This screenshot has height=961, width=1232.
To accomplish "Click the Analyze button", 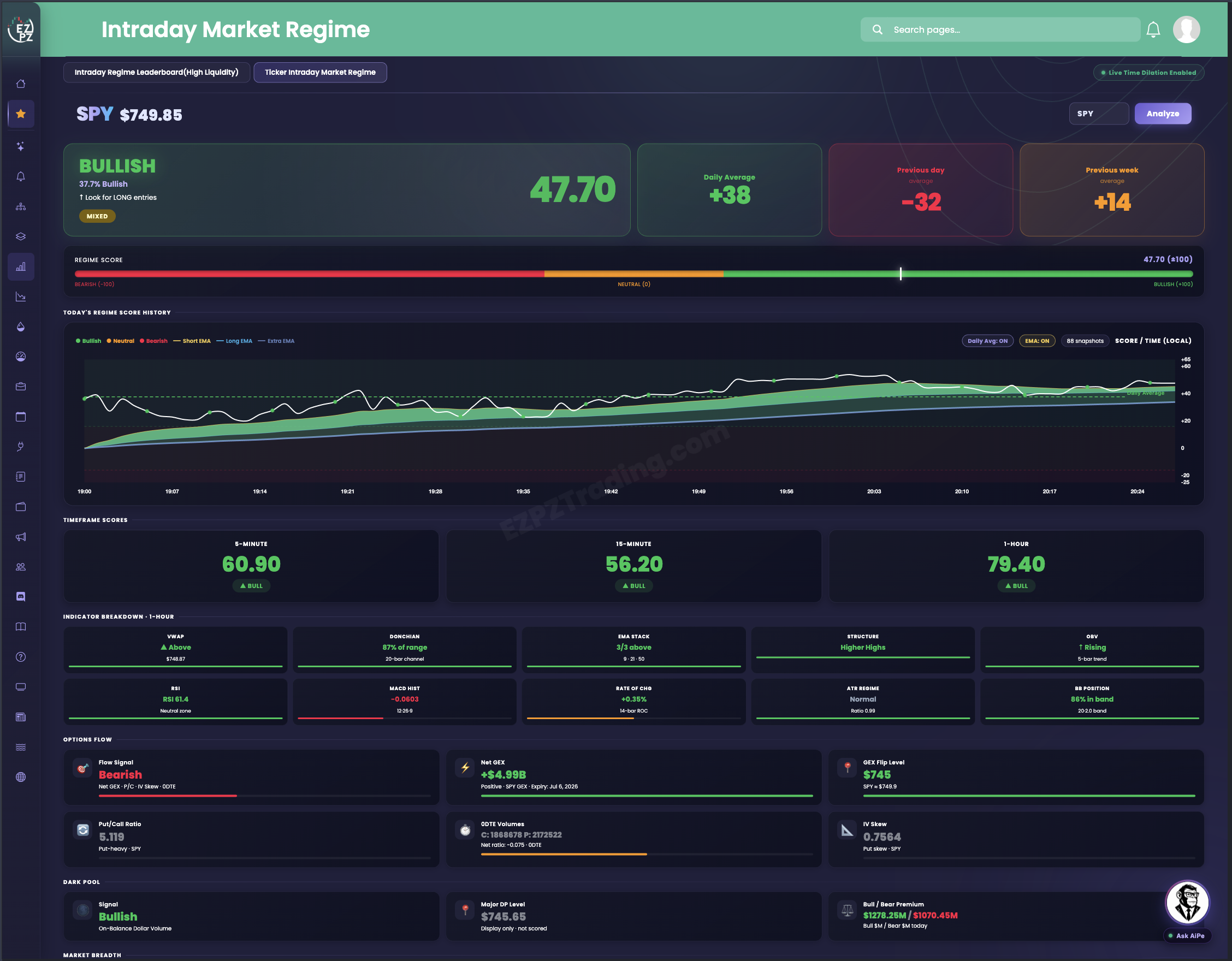I will pos(1163,114).
